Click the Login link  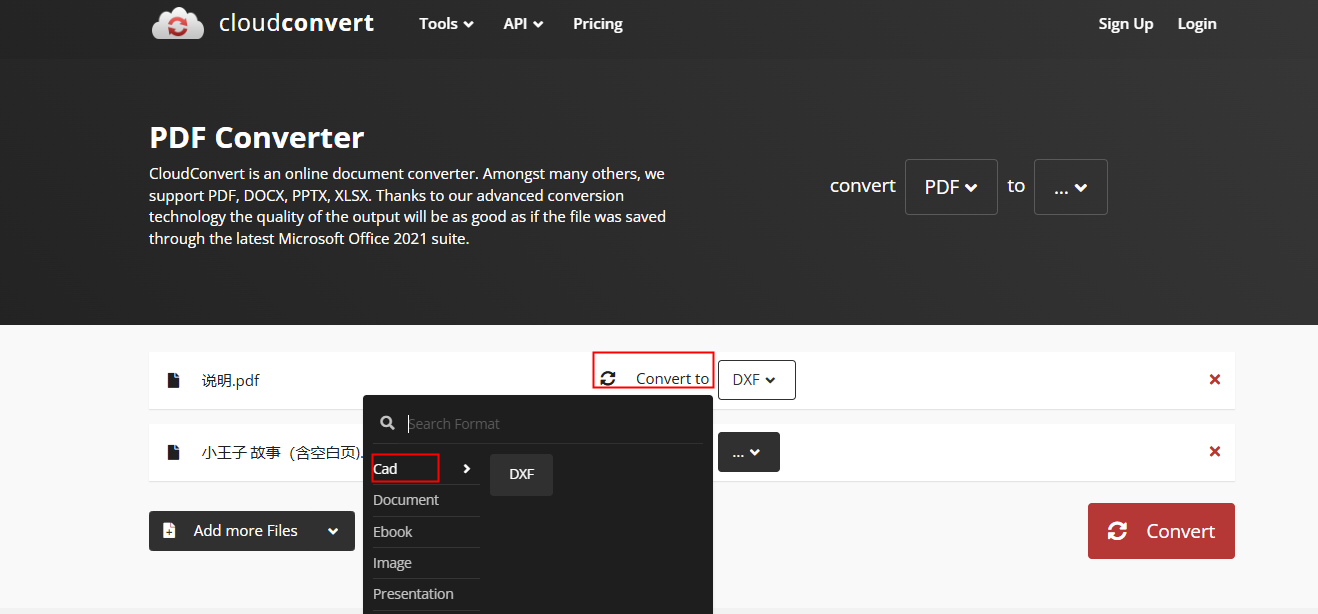point(1197,23)
